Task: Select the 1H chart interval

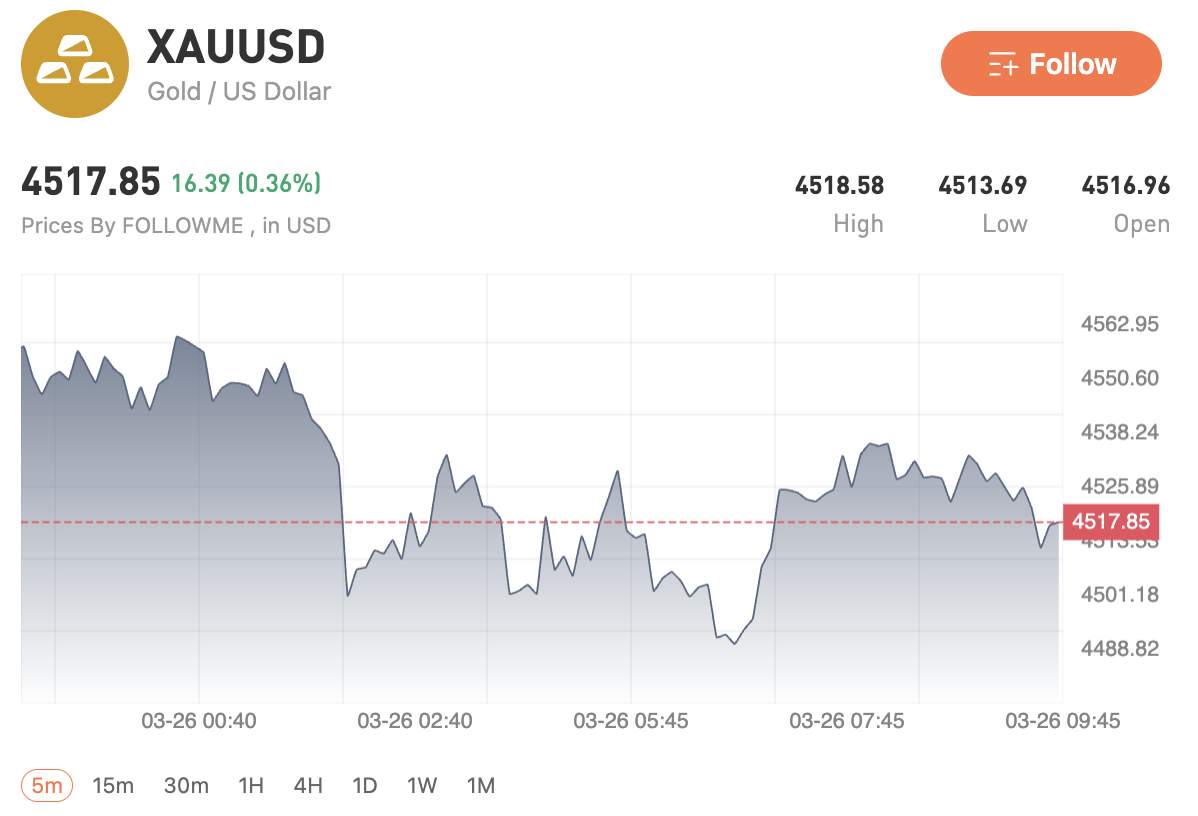Action: point(251,785)
